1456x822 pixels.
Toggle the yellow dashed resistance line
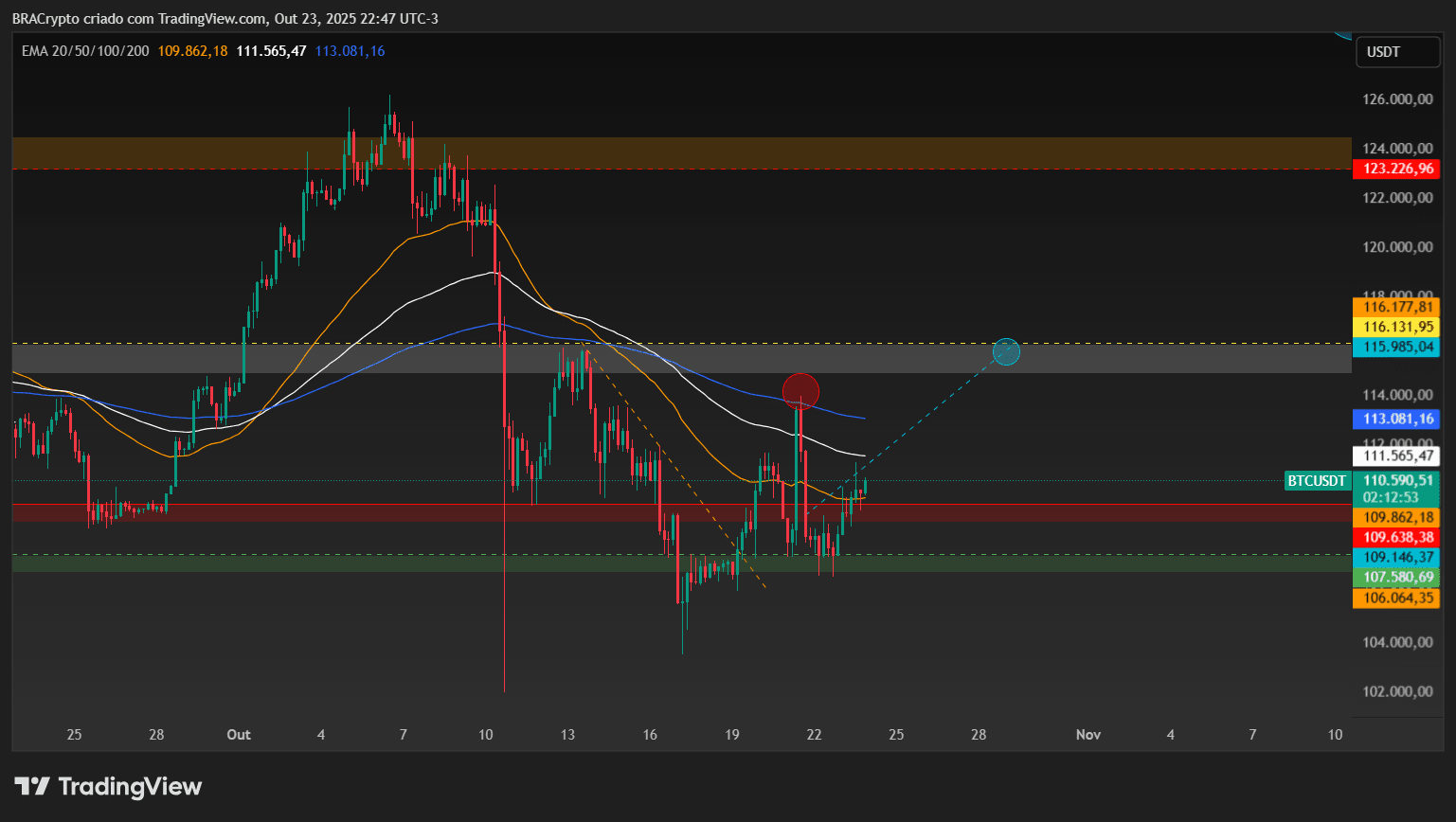(x=663, y=343)
